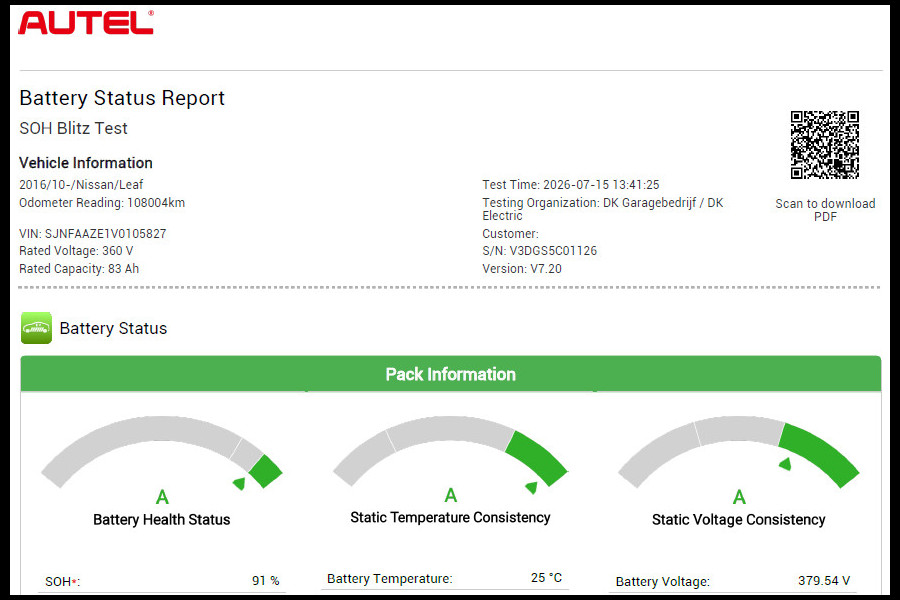900x600 pixels.
Task: Click the Battery Health Status gauge
Action: point(162,452)
